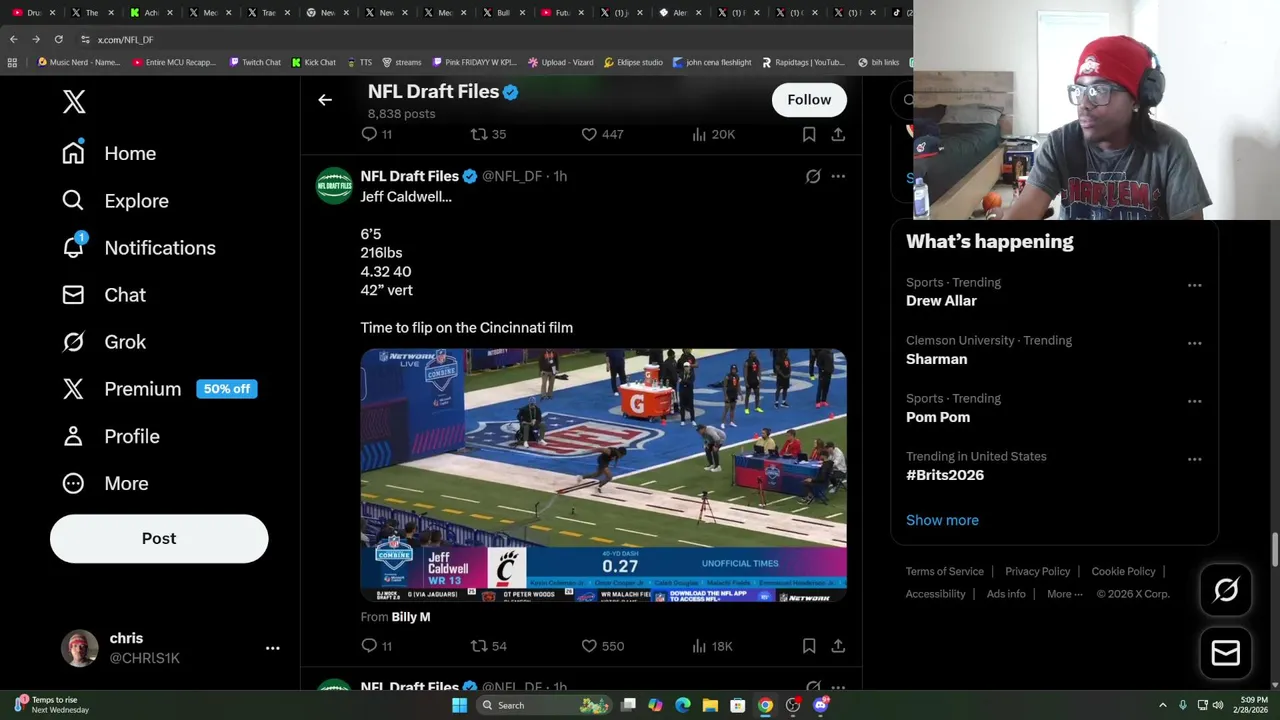Screen dimensions: 1280x720
Task: Ask Grok about the Jeff Caldwell post
Action: click(813, 176)
